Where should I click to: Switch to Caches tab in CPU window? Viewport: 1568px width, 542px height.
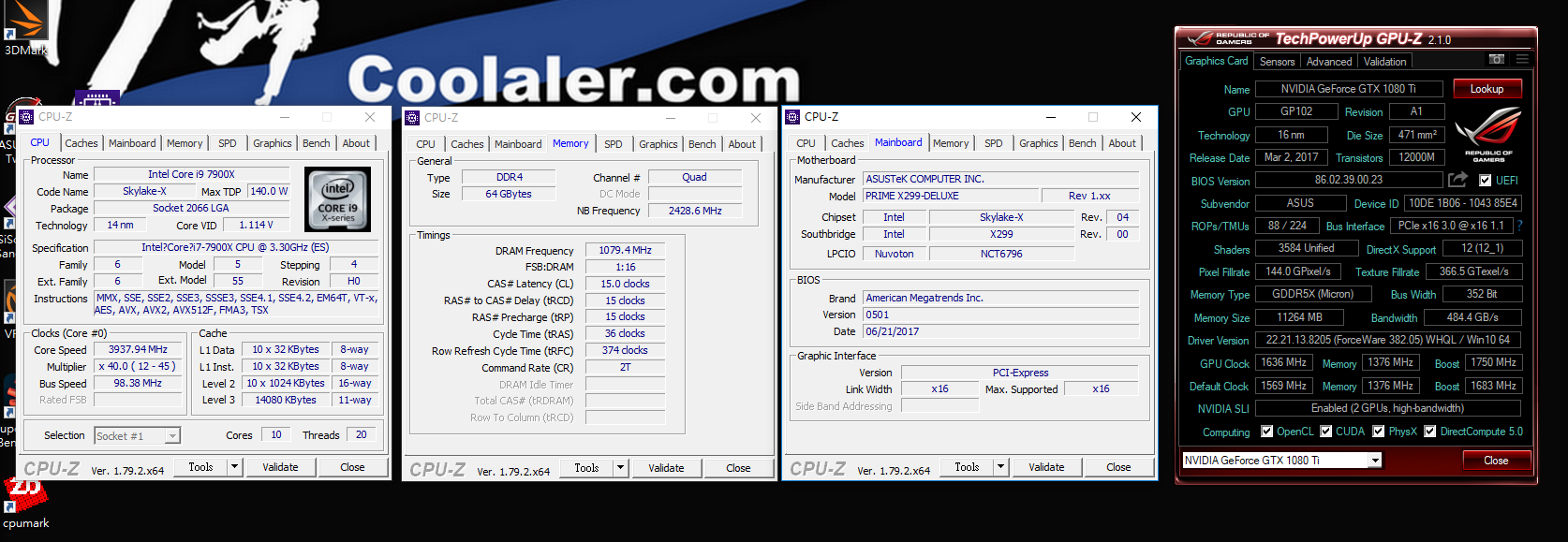81,143
